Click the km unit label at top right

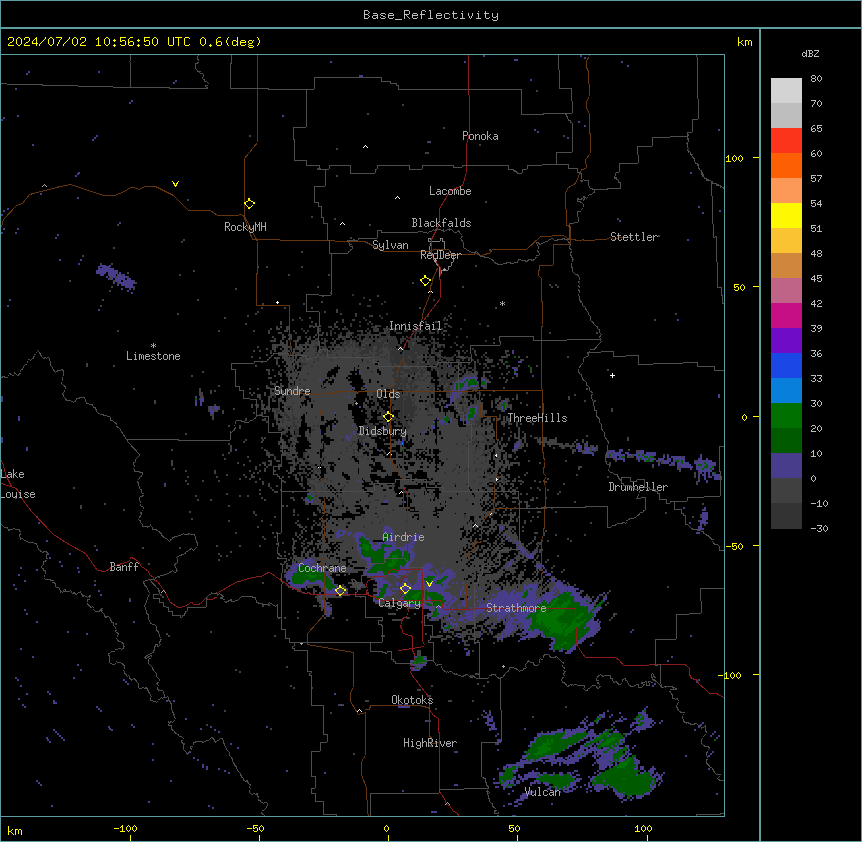(745, 42)
